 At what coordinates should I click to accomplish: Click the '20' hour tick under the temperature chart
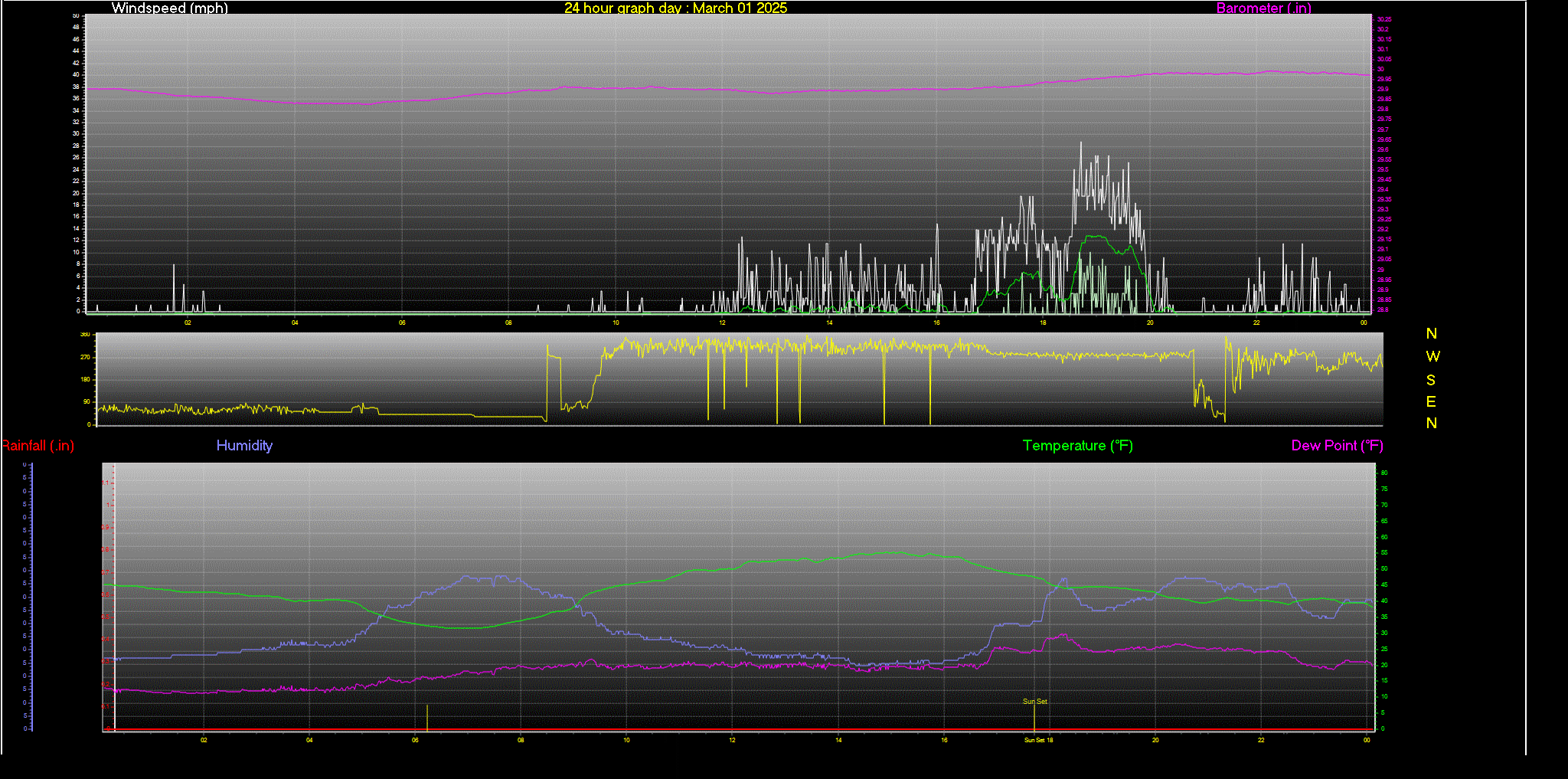pos(1155,740)
